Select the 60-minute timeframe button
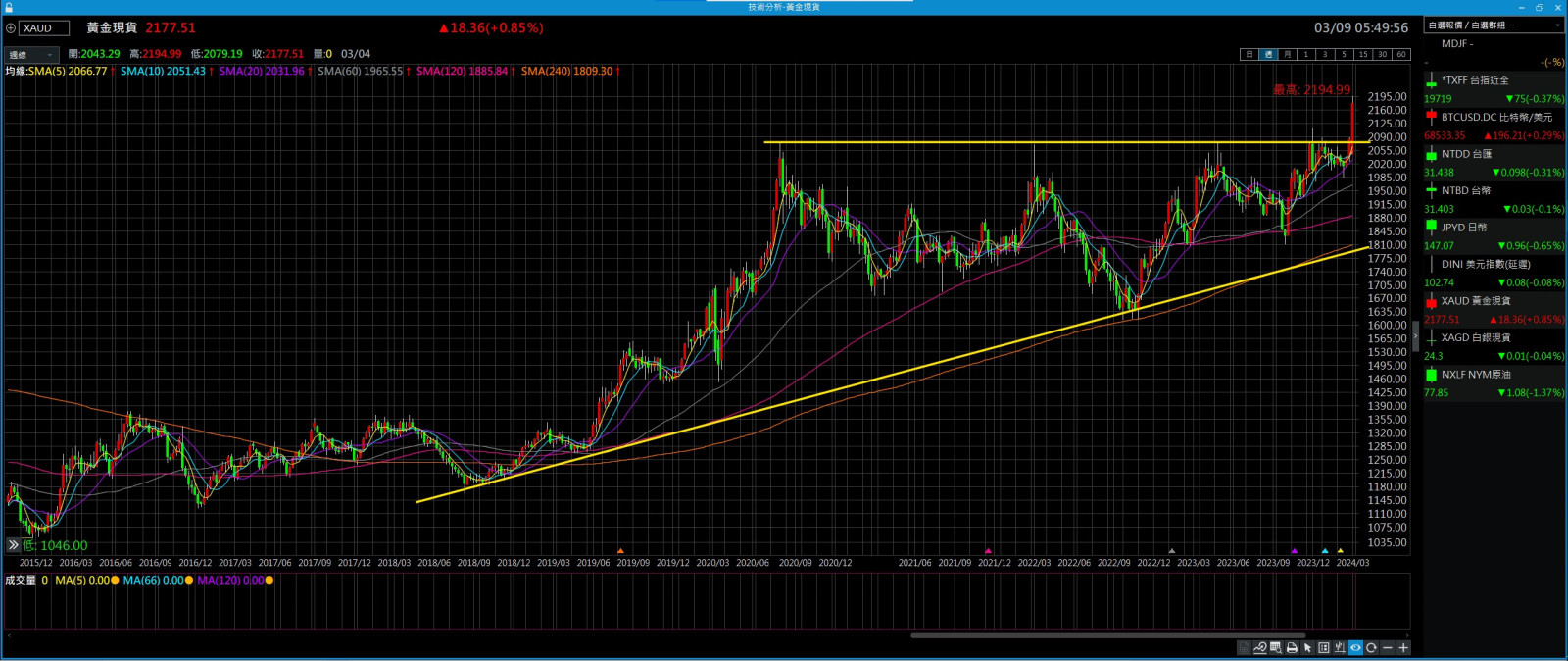 pos(1401,55)
